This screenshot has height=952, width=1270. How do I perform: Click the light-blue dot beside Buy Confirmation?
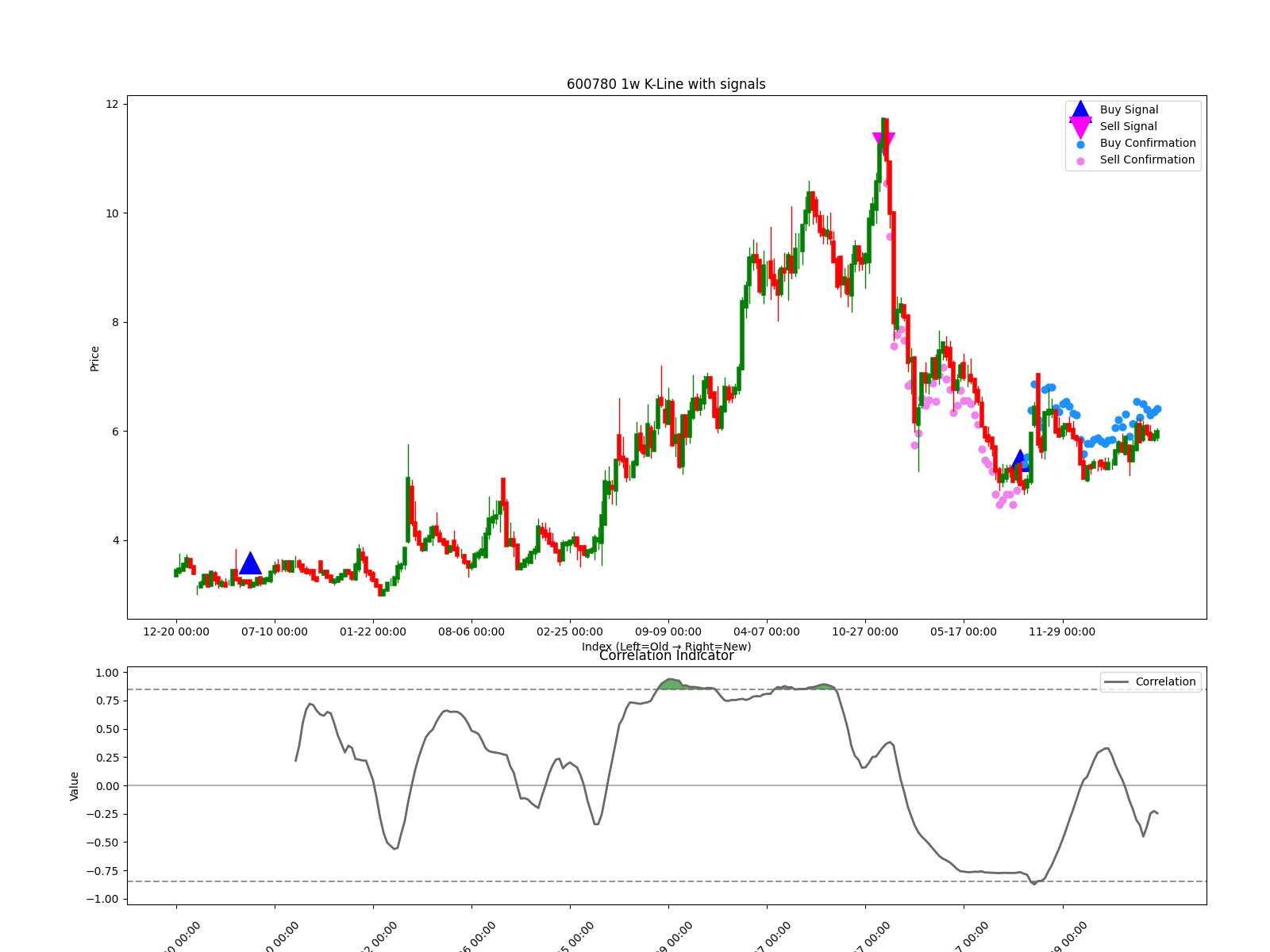1080,144
